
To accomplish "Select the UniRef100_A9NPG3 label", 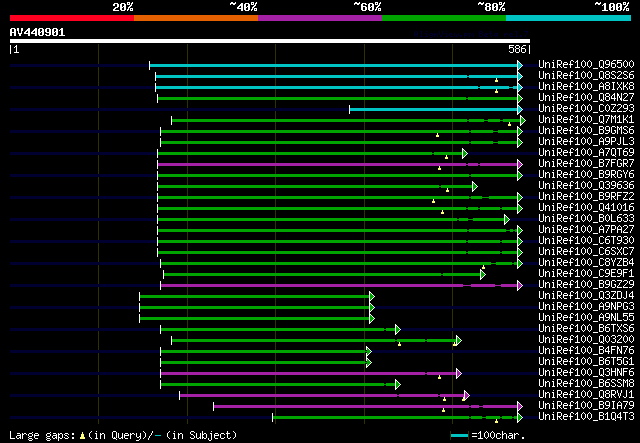I will pyautogui.click(x=586, y=307).
